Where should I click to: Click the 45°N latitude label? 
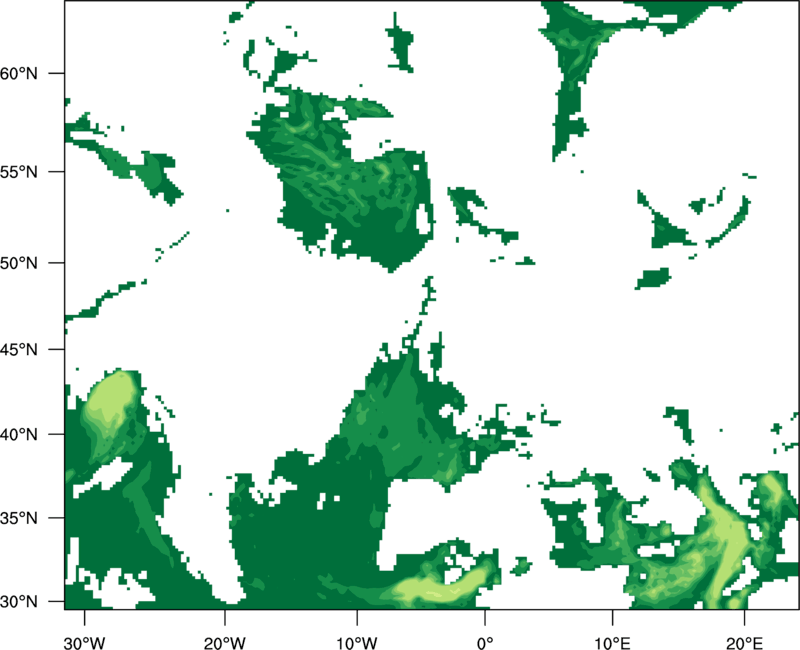(x=19, y=349)
